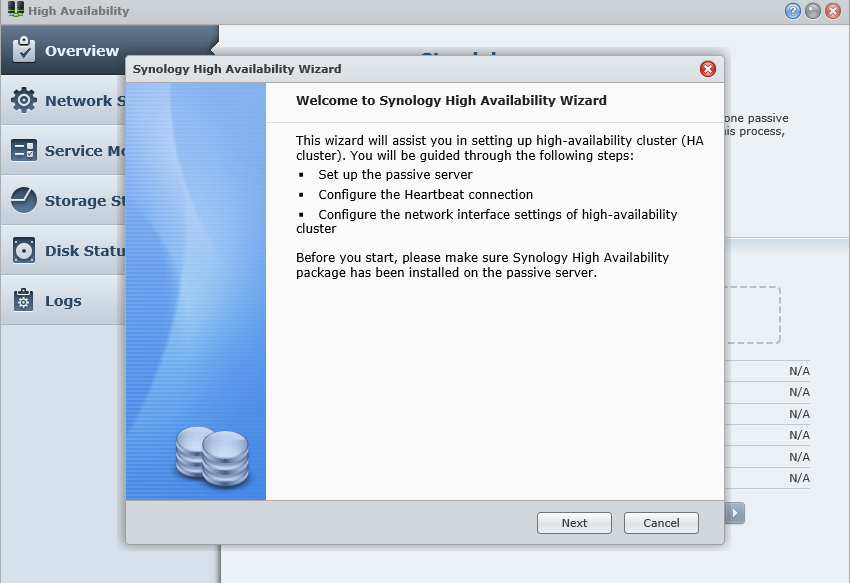This screenshot has width=850, height=583.
Task: Cancel the High Availability wizard
Action: [661, 523]
